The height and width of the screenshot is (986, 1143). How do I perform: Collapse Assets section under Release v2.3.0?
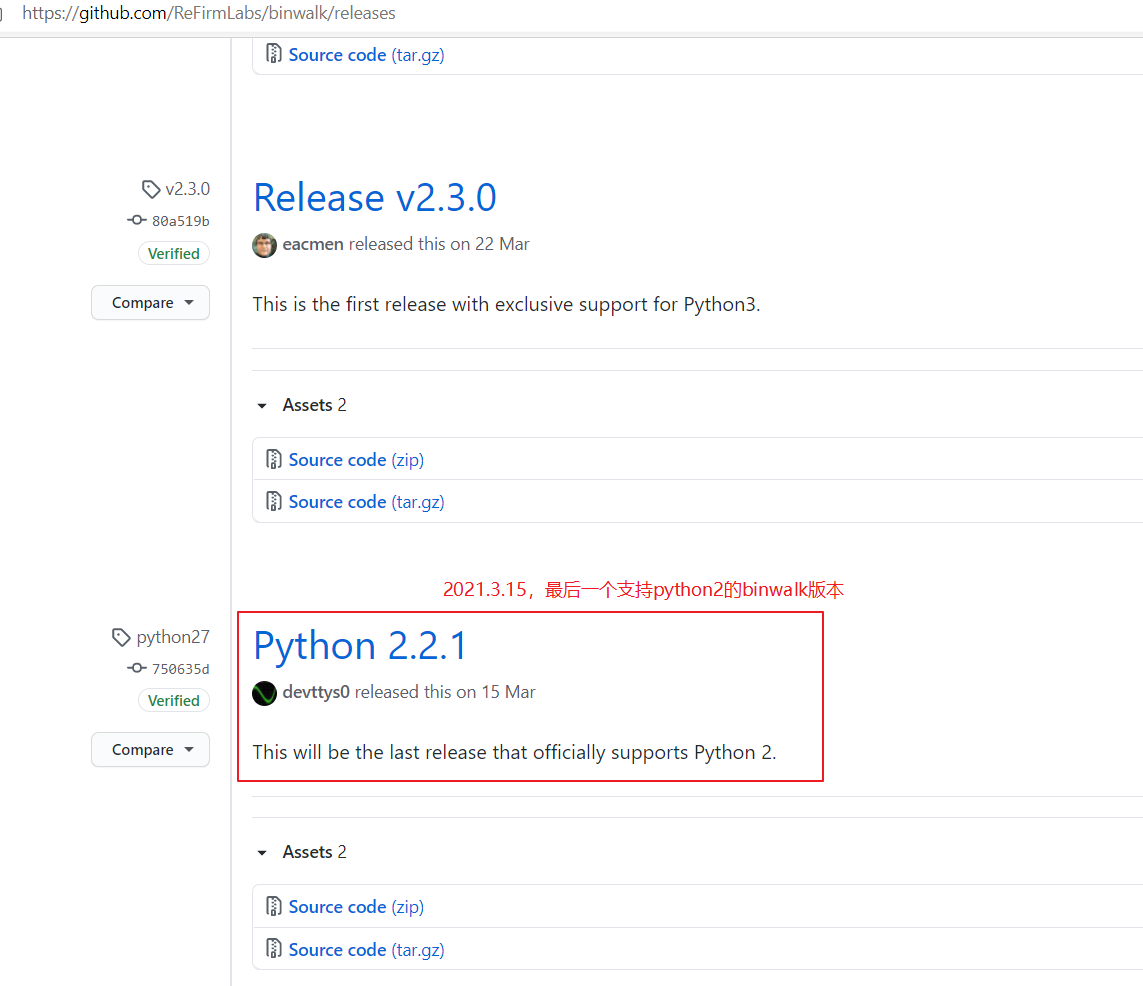302,405
